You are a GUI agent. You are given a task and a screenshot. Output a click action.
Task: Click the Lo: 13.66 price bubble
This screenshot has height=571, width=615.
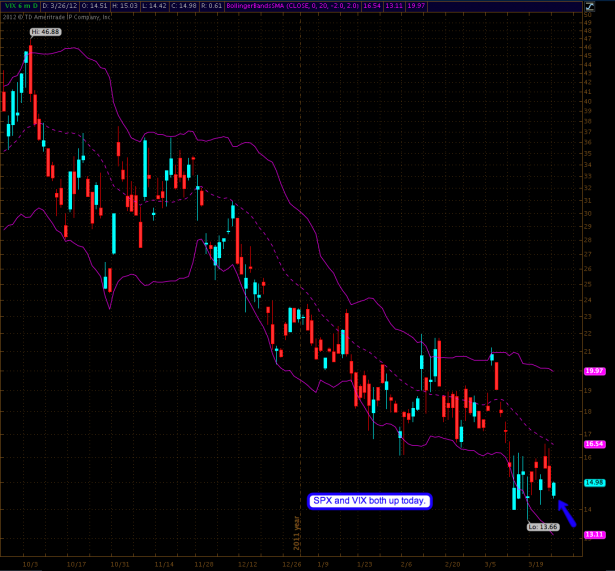[x=543, y=526]
